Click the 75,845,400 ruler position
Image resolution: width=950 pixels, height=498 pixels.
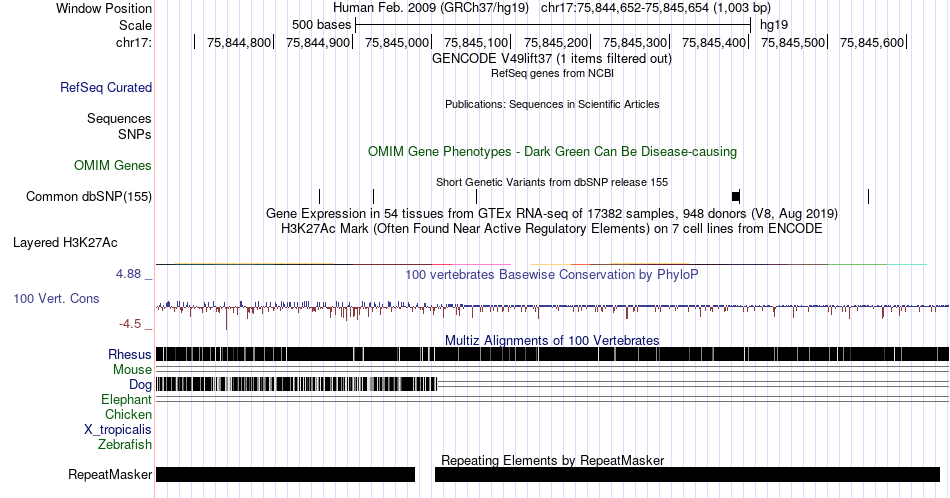(x=714, y=42)
